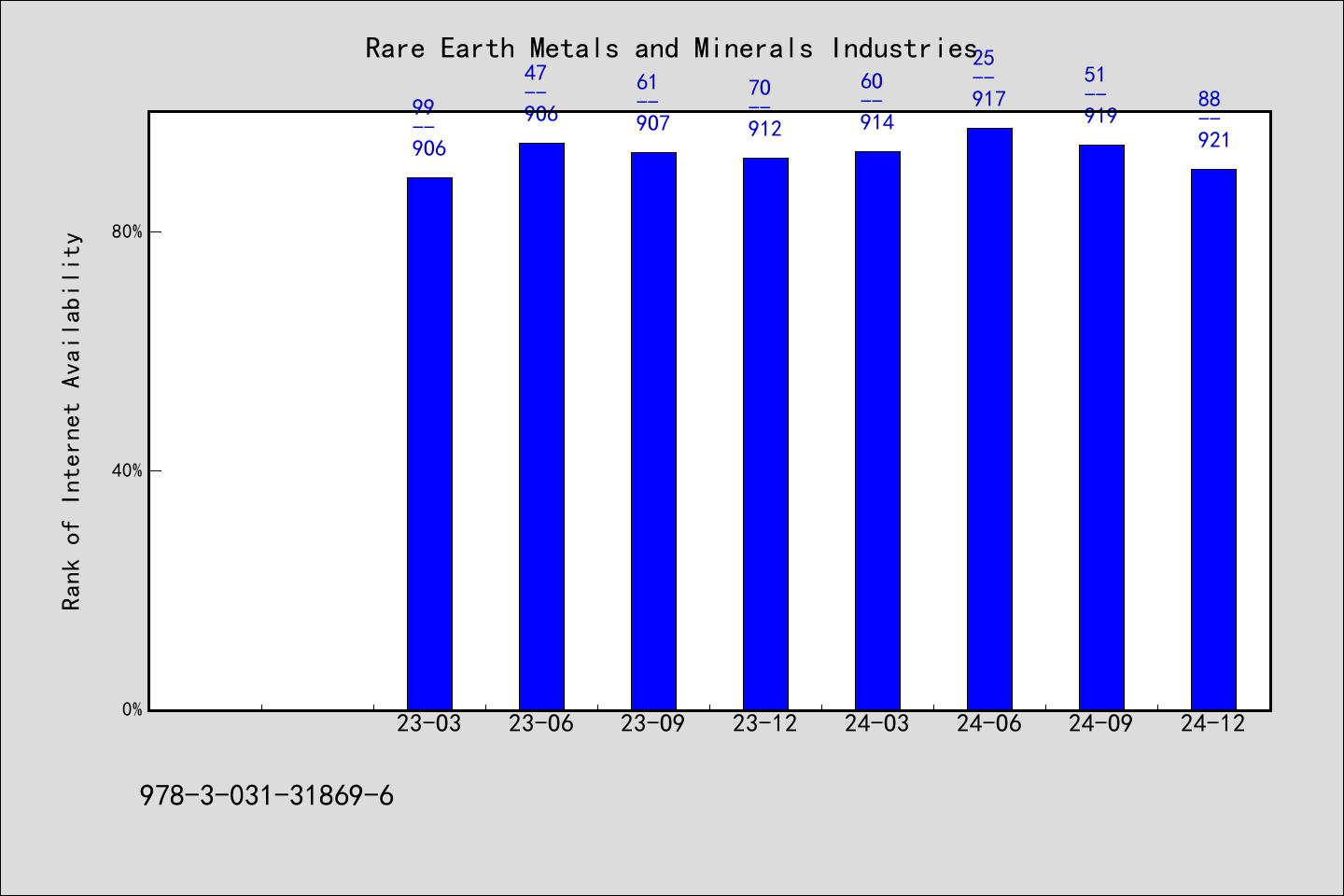The width and height of the screenshot is (1344, 896).
Task: Click the total 914 above 24-03 bar
Action: (x=877, y=122)
